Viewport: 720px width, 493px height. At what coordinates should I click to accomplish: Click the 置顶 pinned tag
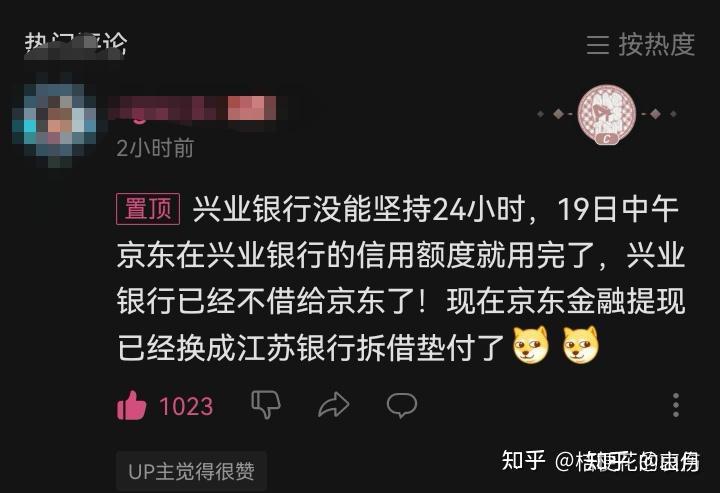(148, 209)
